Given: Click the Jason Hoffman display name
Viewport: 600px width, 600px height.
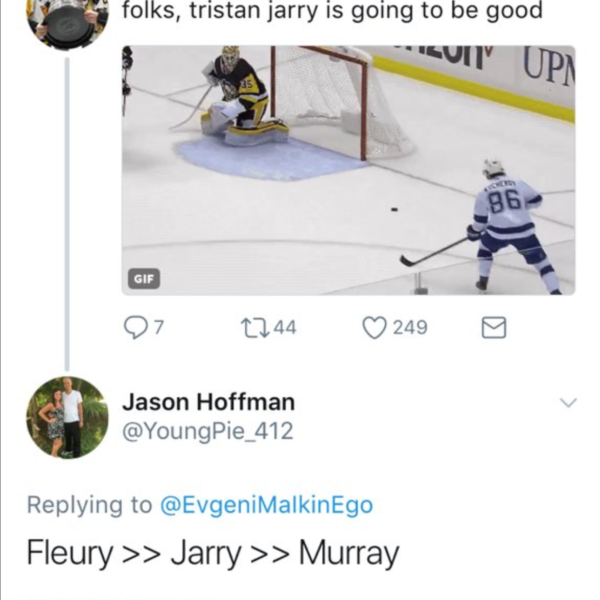Looking at the screenshot, I should 208,402.
